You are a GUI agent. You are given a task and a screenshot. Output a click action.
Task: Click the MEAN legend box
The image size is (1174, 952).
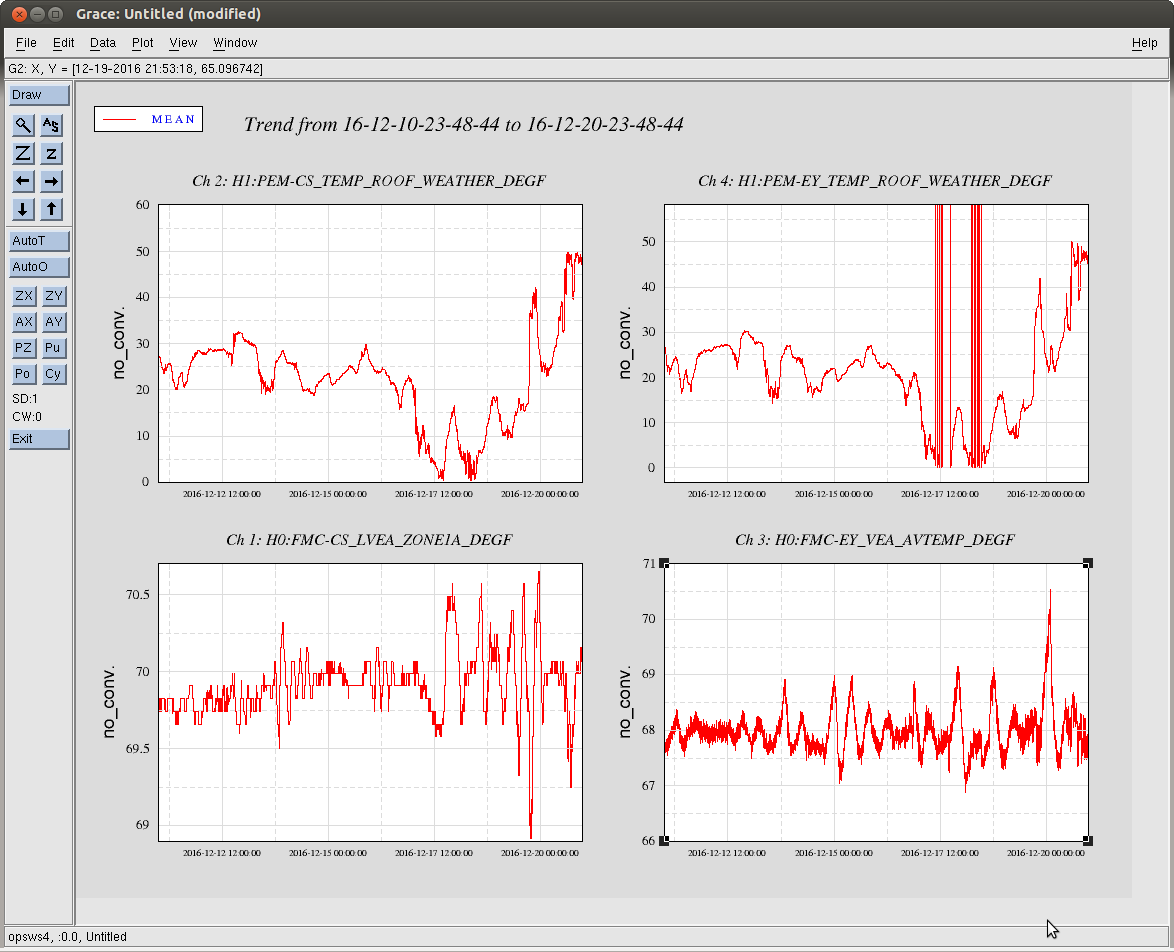(148, 119)
